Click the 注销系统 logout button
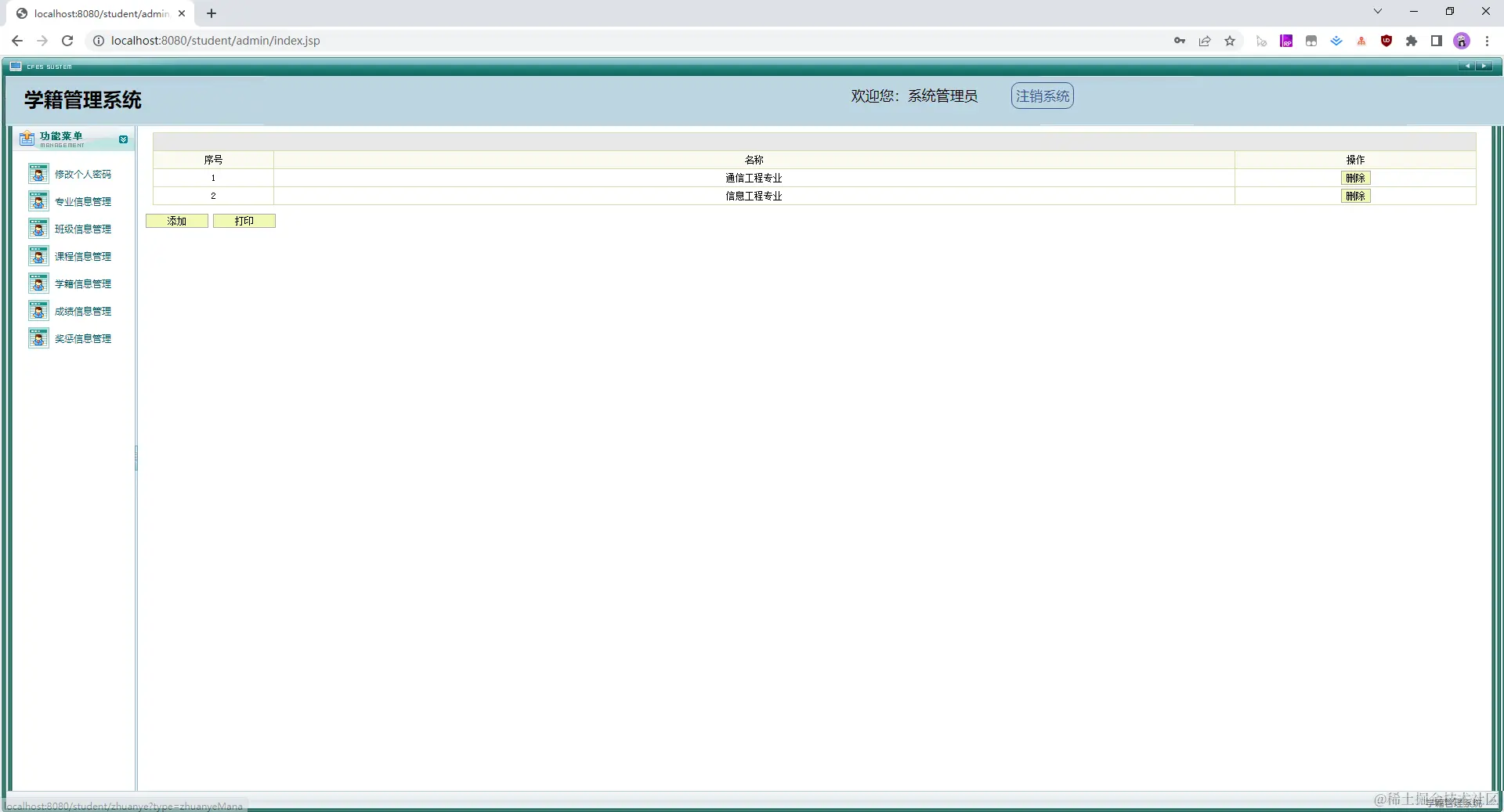Image resolution: width=1504 pixels, height=812 pixels. (1042, 96)
